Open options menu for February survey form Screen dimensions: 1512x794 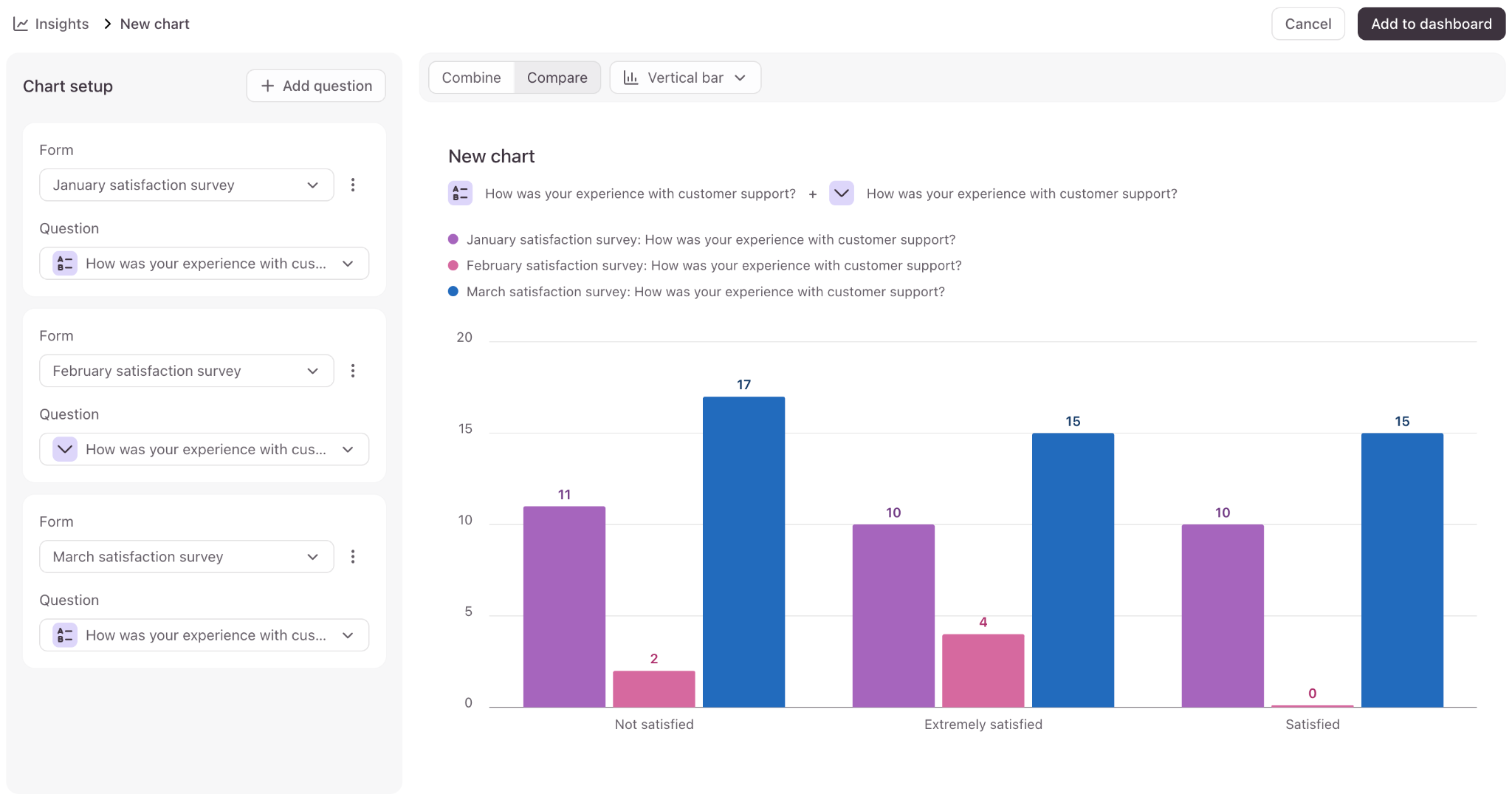pos(353,371)
